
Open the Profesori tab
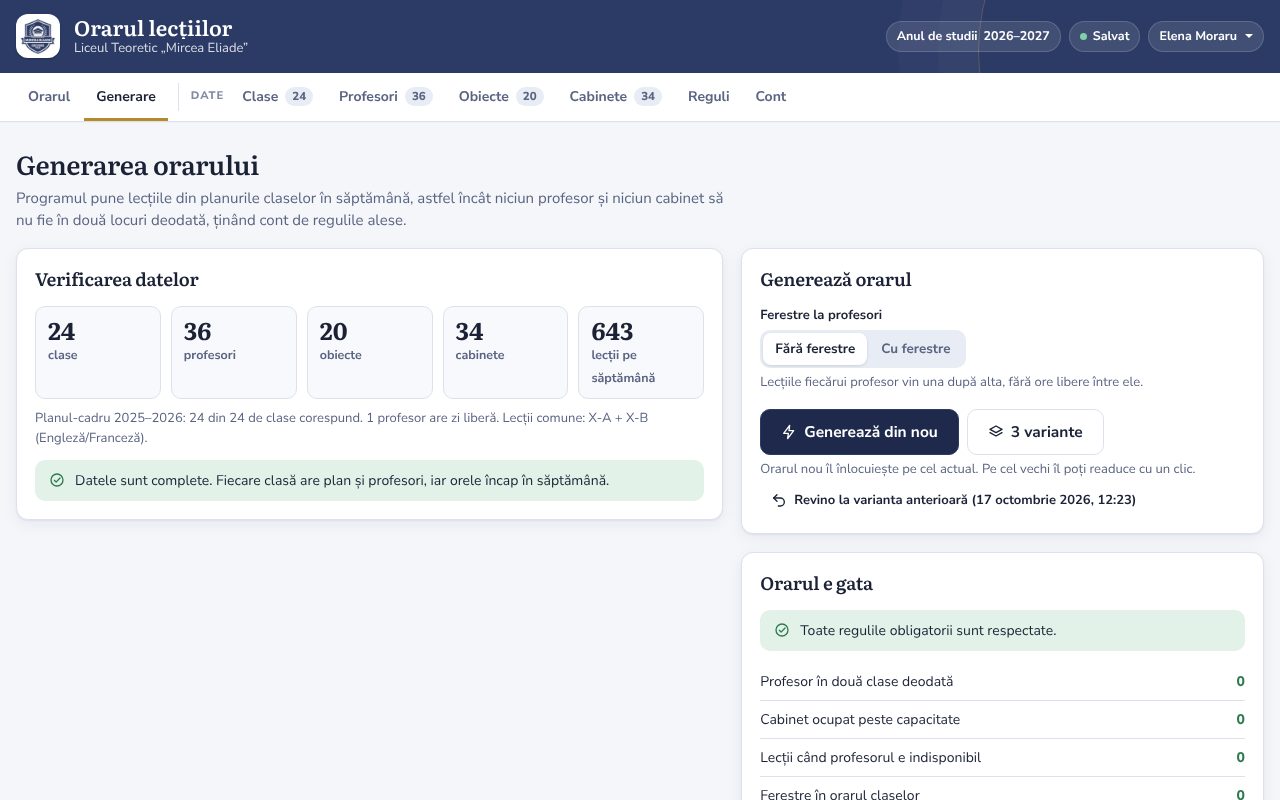[x=385, y=97]
